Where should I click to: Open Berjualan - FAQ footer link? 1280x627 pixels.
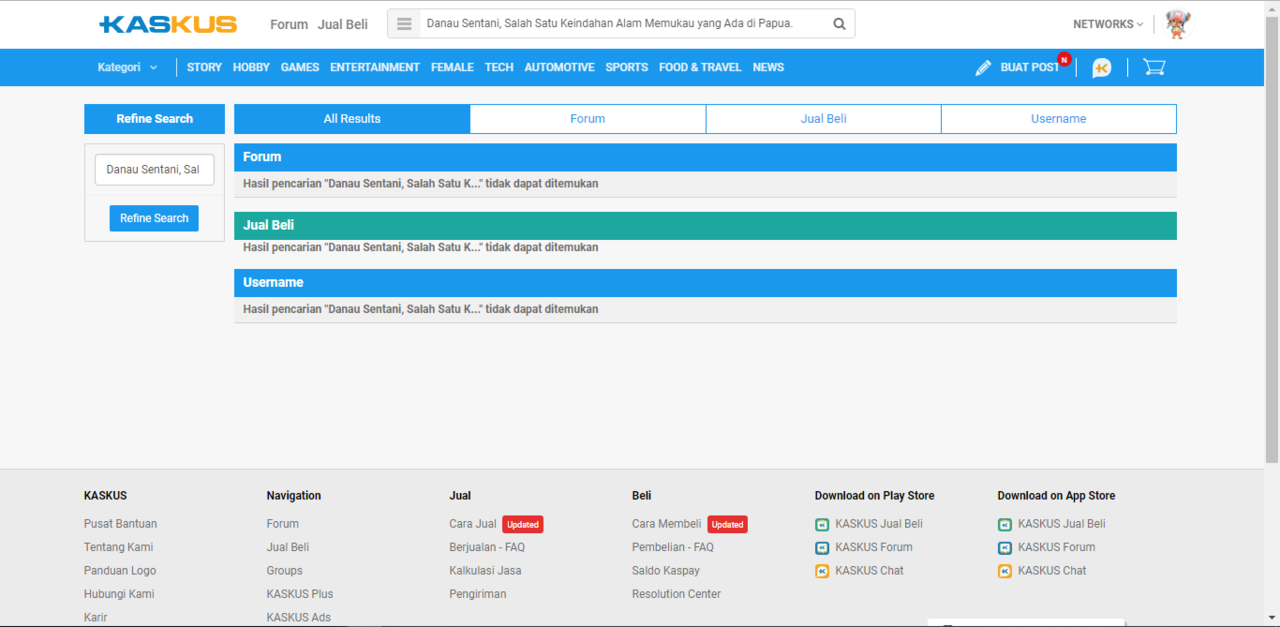487,548
